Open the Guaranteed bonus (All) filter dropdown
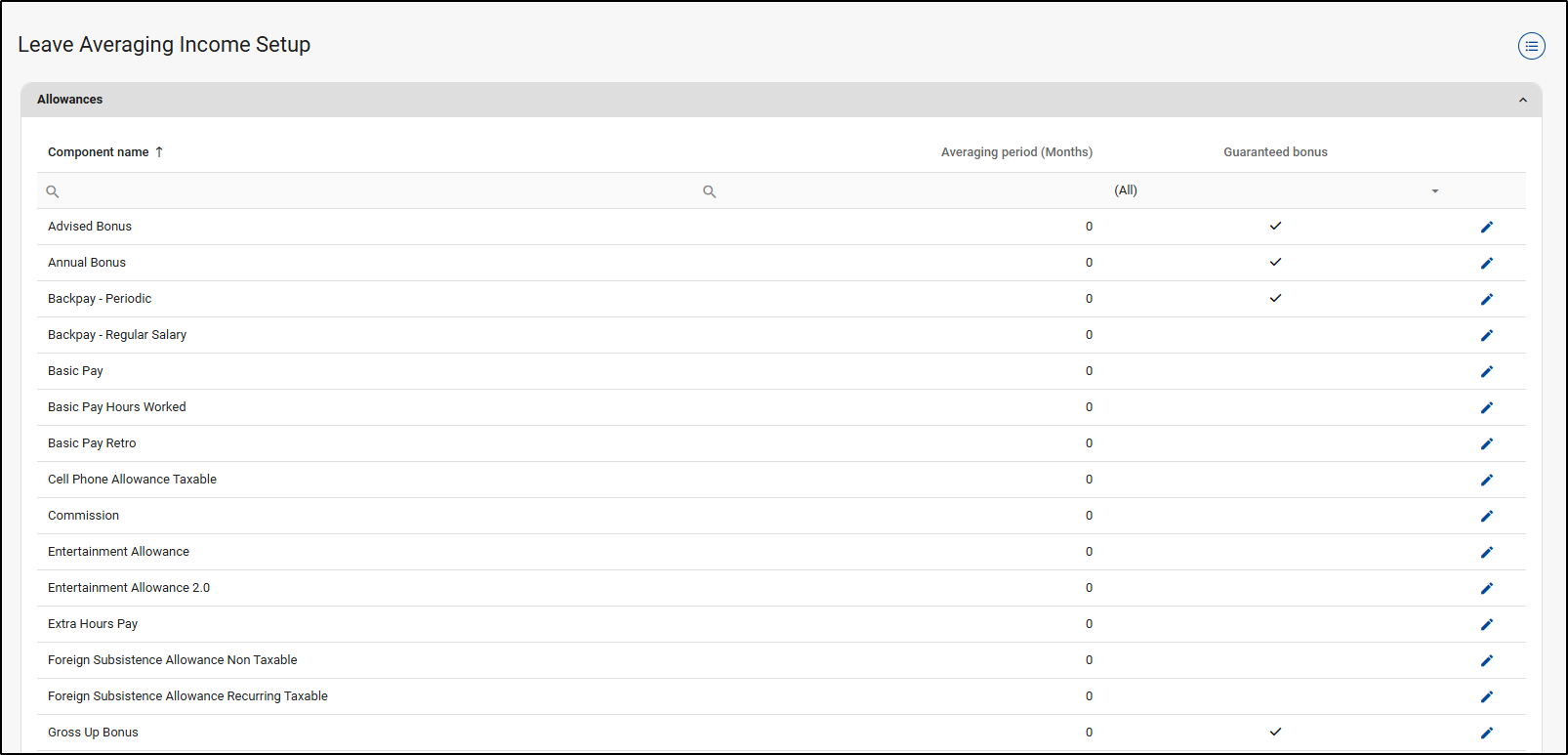This screenshot has width=1568, height=755. [1434, 191]
